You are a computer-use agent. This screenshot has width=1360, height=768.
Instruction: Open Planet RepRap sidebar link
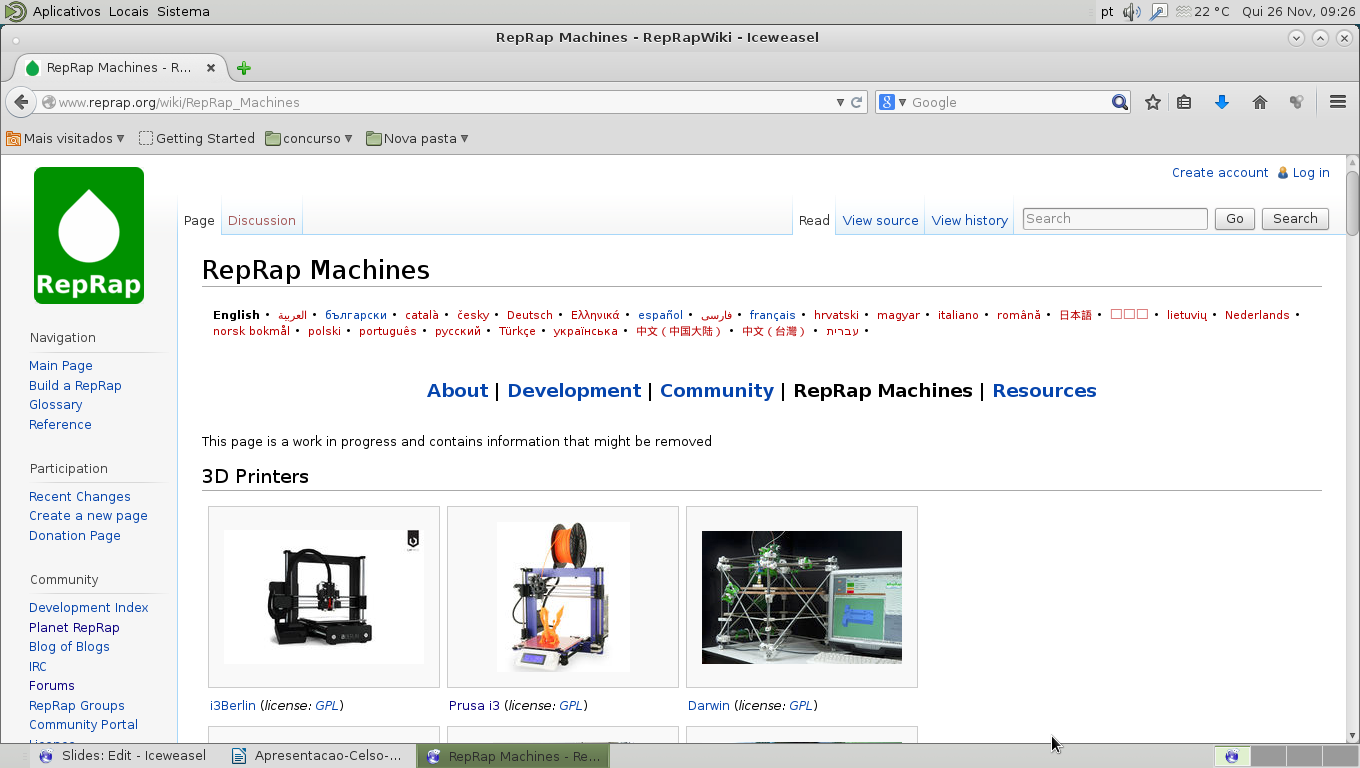coord(74,628)
